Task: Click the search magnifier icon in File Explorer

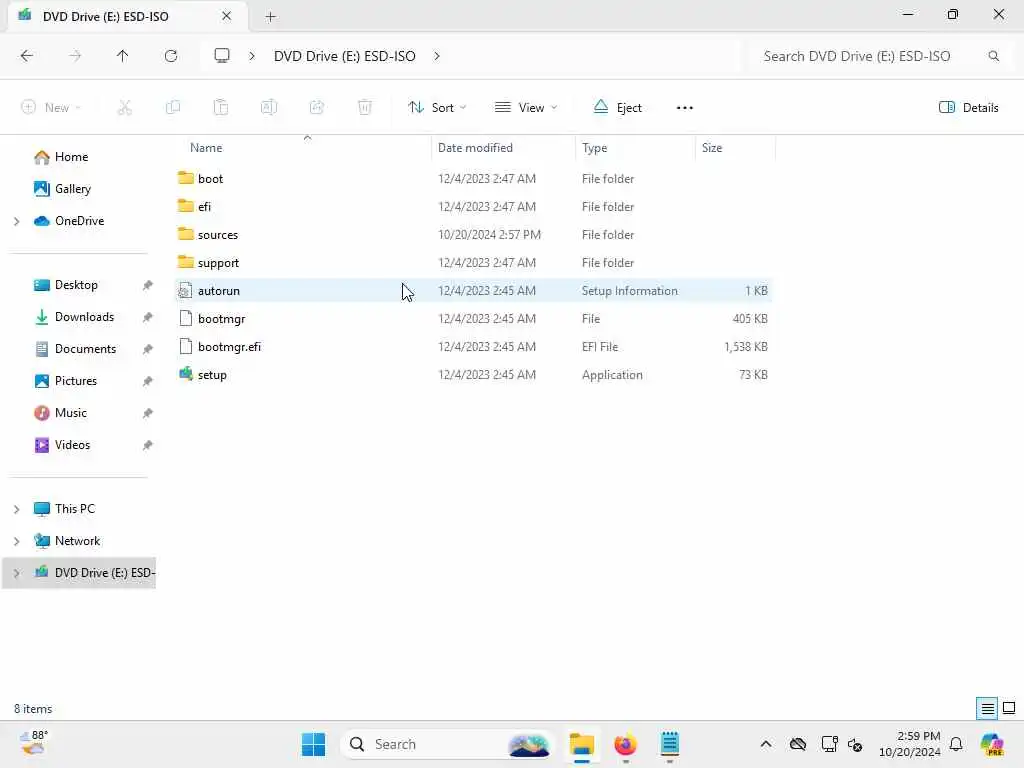Action: click(993, 56)
